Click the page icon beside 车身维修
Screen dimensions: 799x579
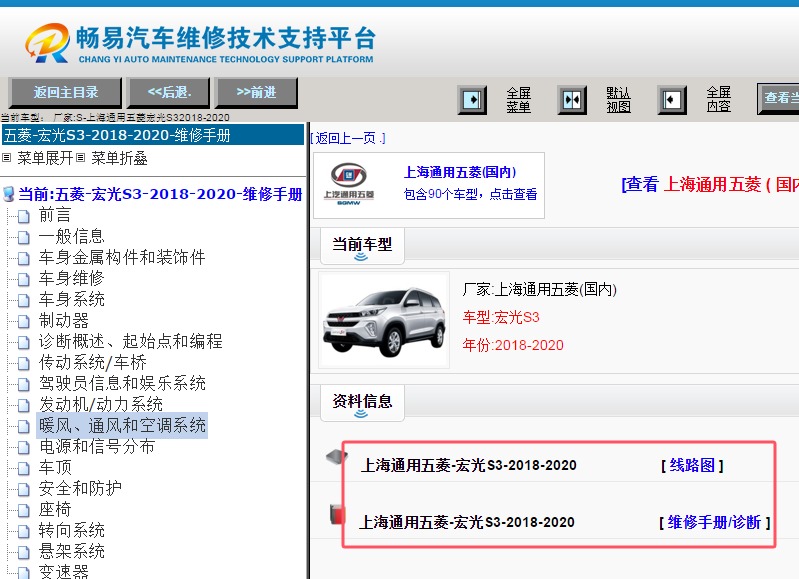click(23, 279)
